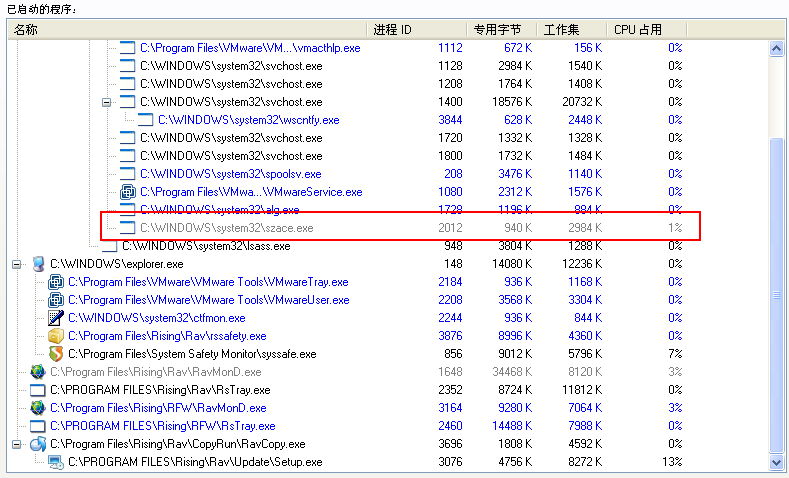The height and width of the screenshot is (478, 789).
Task: Click the RFW\RsTray.exe window icon
Action: (x=38, y=426)
